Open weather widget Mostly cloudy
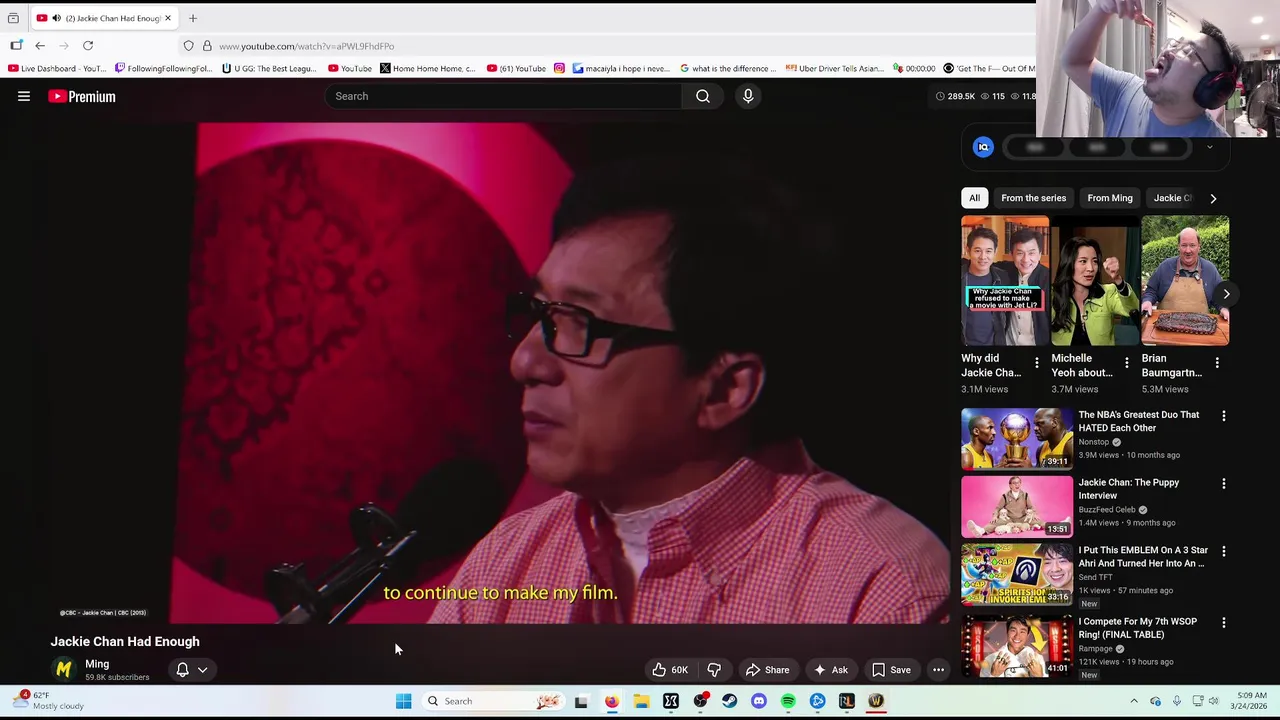The height and width of the screenshot is (720, 1280). (x=46, y=700)
